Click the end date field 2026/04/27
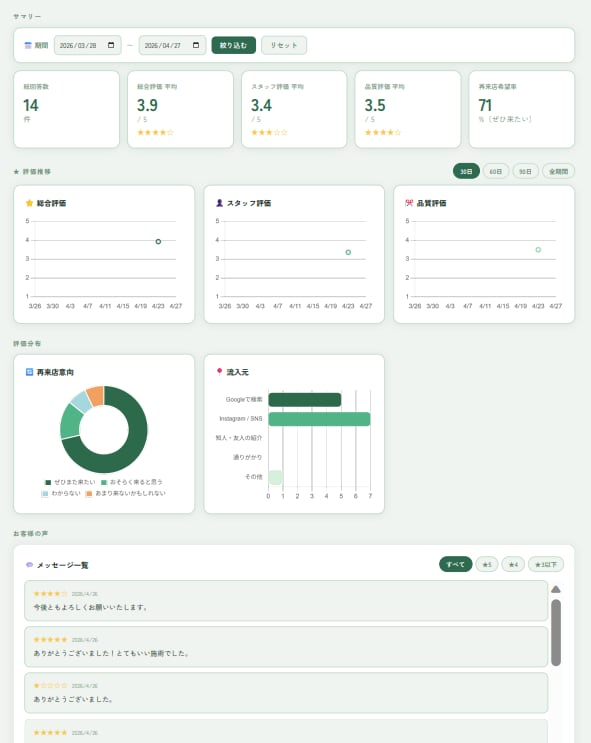Viewport: 591px width, 743px height. (173, 45)
